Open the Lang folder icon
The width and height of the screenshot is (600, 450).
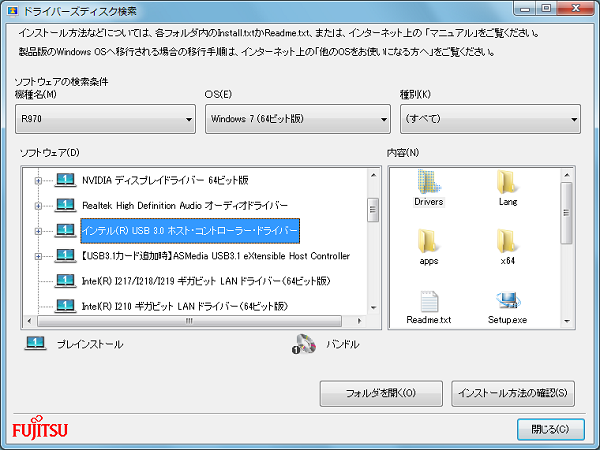[x=508, y=183]
